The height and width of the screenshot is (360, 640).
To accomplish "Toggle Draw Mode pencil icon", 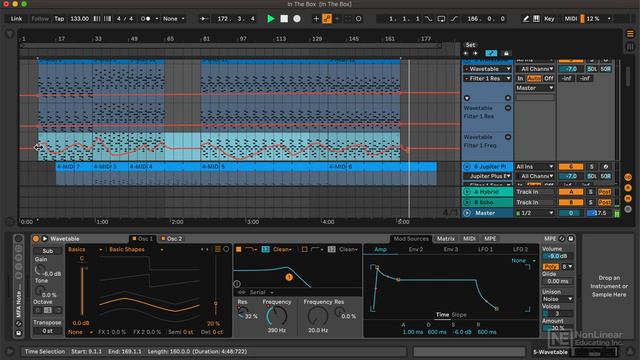I will coord(526,19).
